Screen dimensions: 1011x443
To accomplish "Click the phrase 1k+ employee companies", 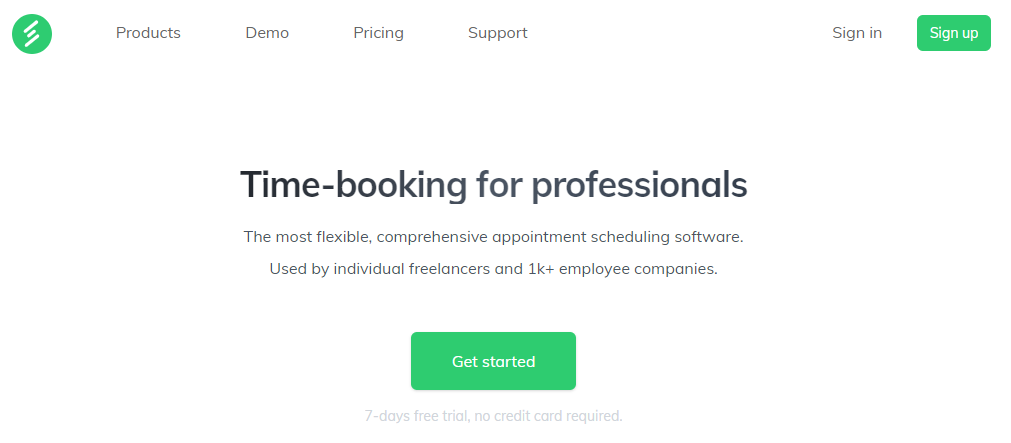I will (x=623, y=269).
